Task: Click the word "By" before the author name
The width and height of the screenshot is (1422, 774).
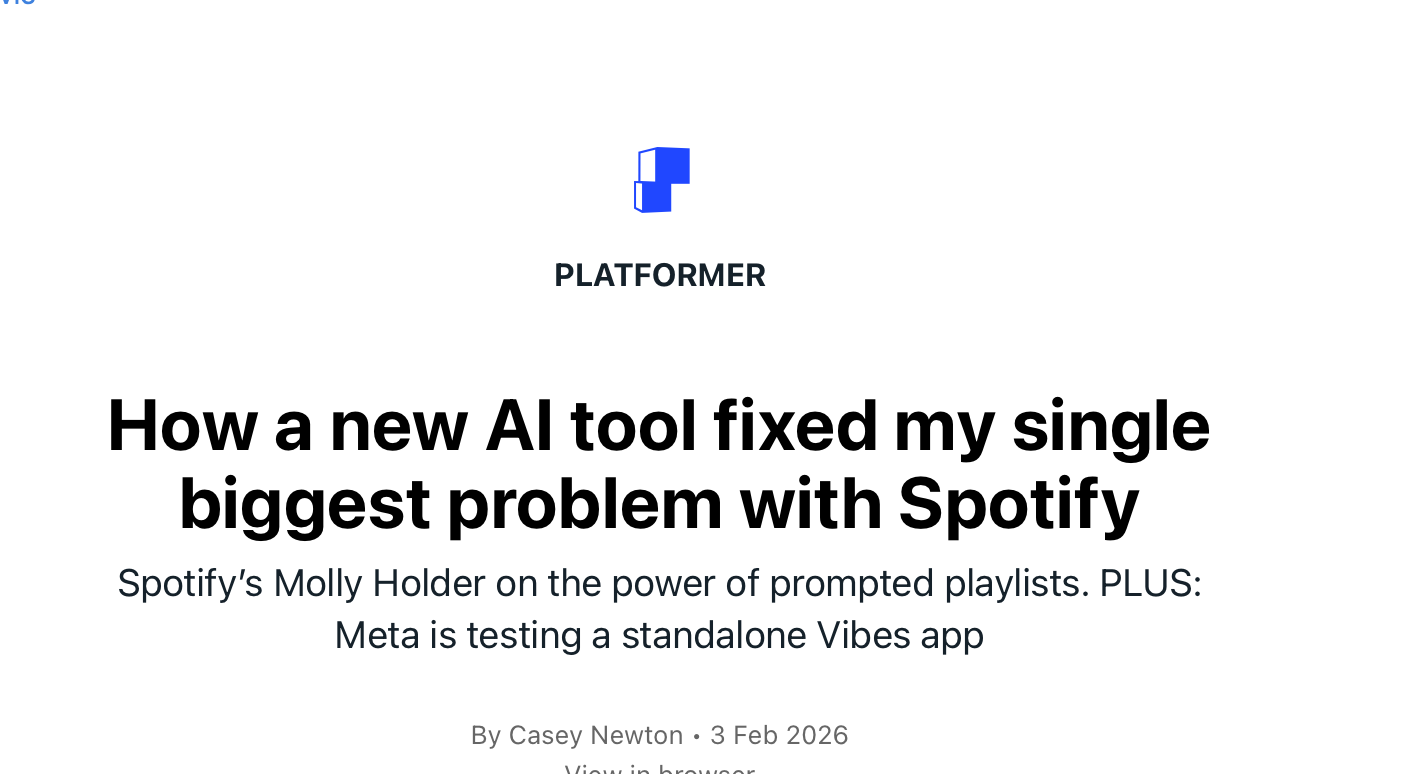Action: (486, 736)
